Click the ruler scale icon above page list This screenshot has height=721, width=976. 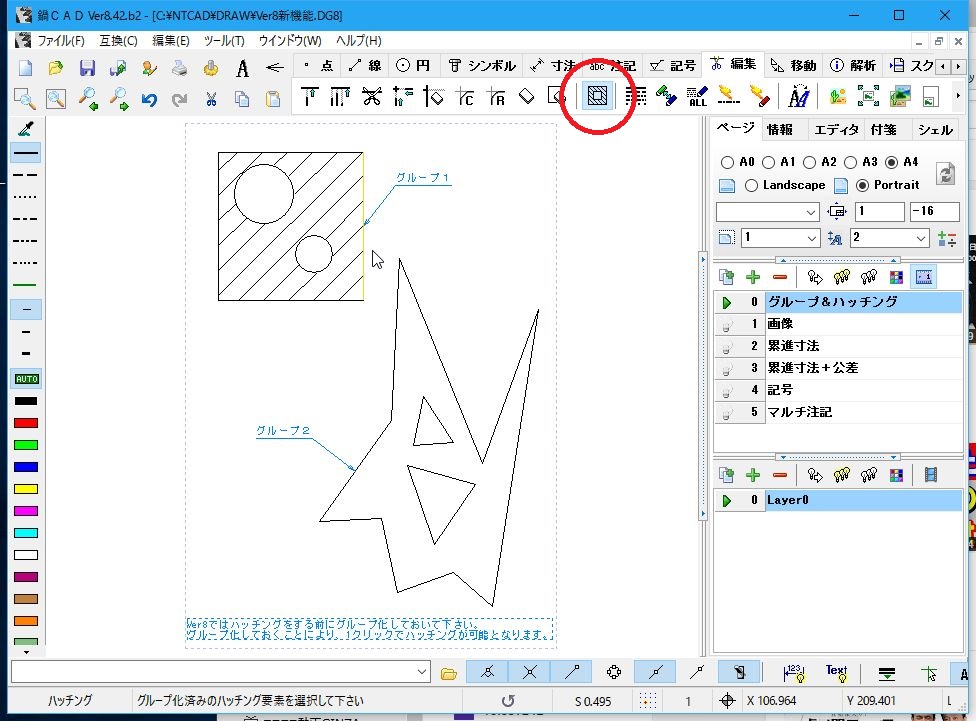pos(924,277)
